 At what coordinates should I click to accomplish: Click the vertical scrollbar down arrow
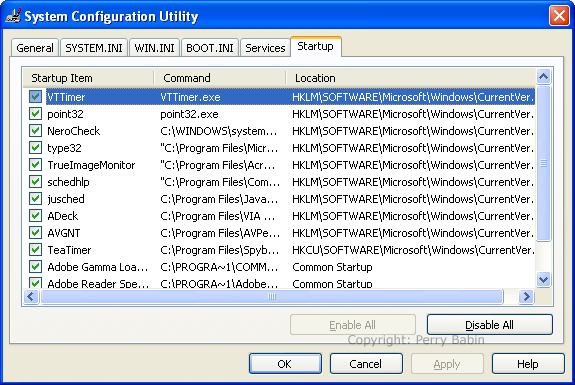click(543, 279)
